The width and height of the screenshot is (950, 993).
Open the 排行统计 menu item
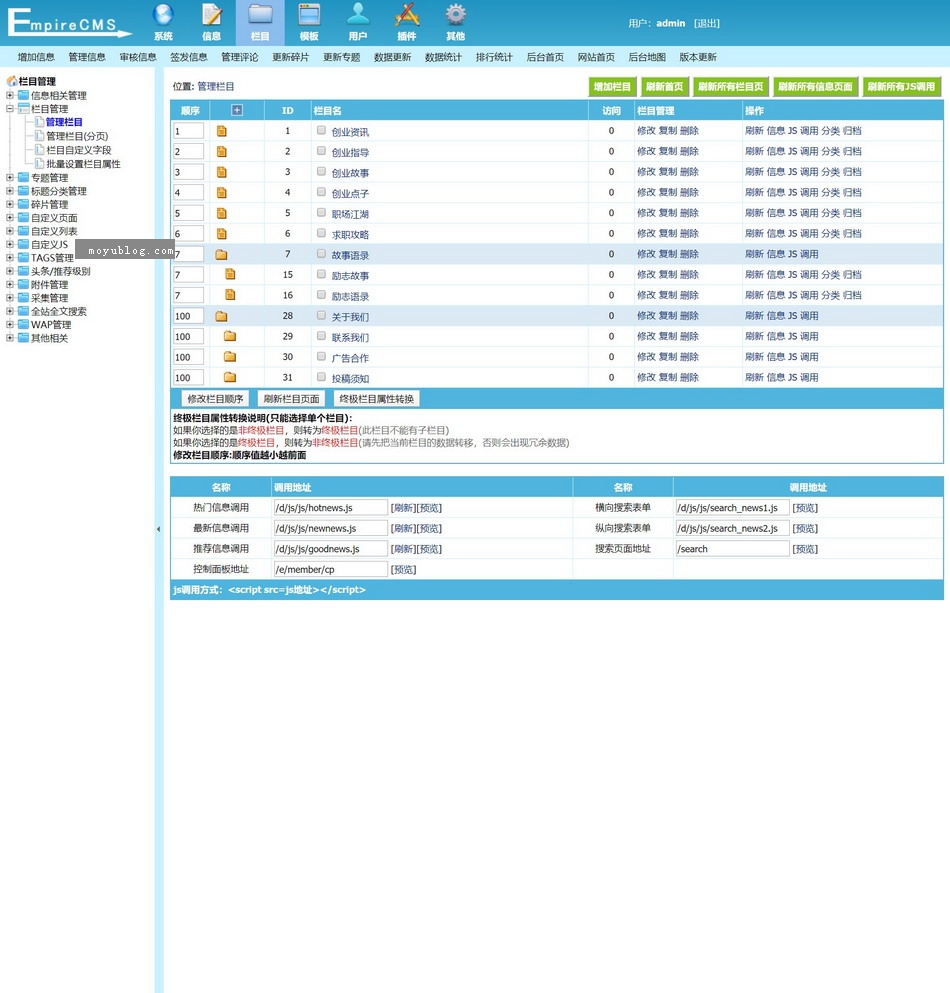pyautogui.click(x=494, y=57)
